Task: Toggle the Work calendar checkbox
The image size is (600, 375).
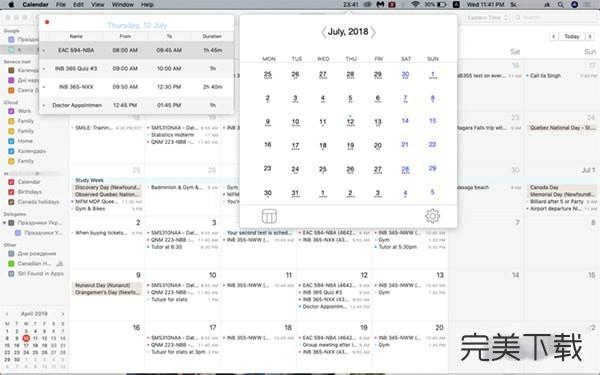Action: coord(11,111)
